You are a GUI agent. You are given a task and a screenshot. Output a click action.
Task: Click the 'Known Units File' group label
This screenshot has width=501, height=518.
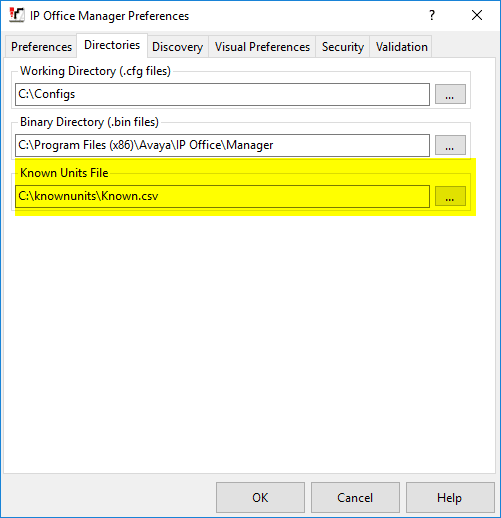pos(64,173)
